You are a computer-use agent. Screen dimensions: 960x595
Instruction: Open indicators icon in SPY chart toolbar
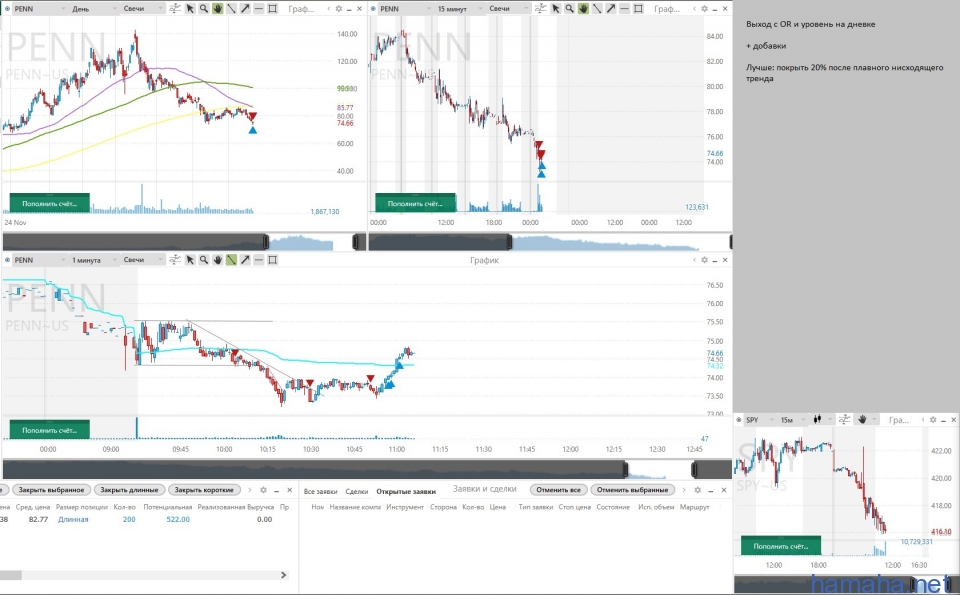(844, 419)
